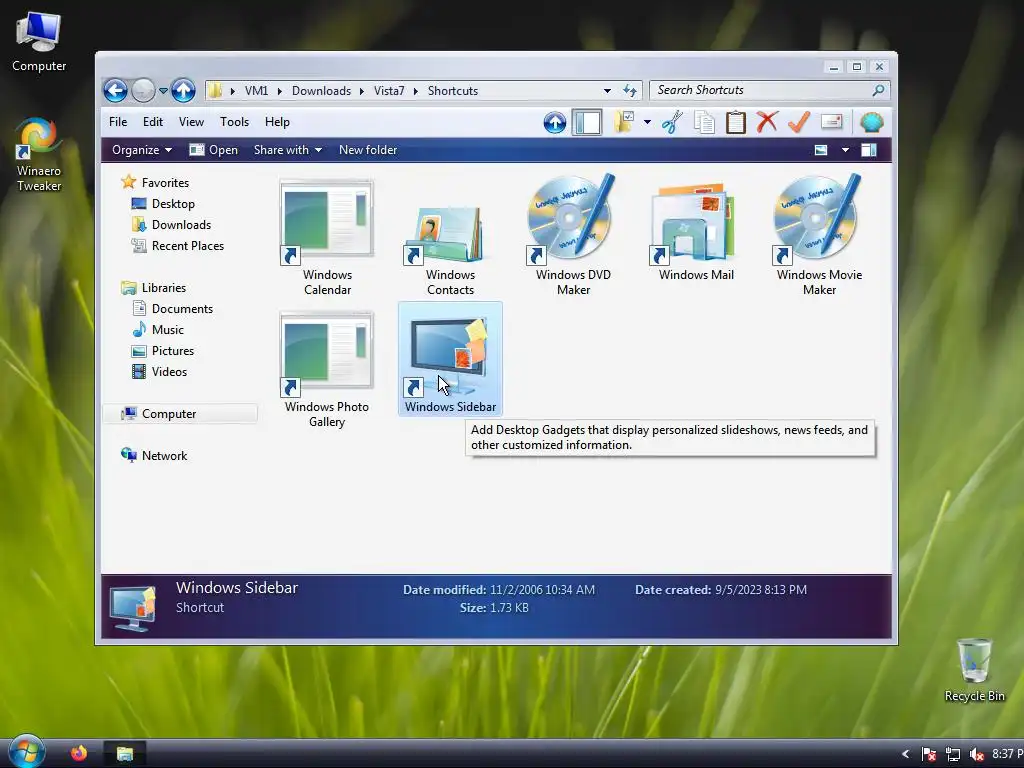
Task: Click the Copy pages icon
Action: point(704,122)
